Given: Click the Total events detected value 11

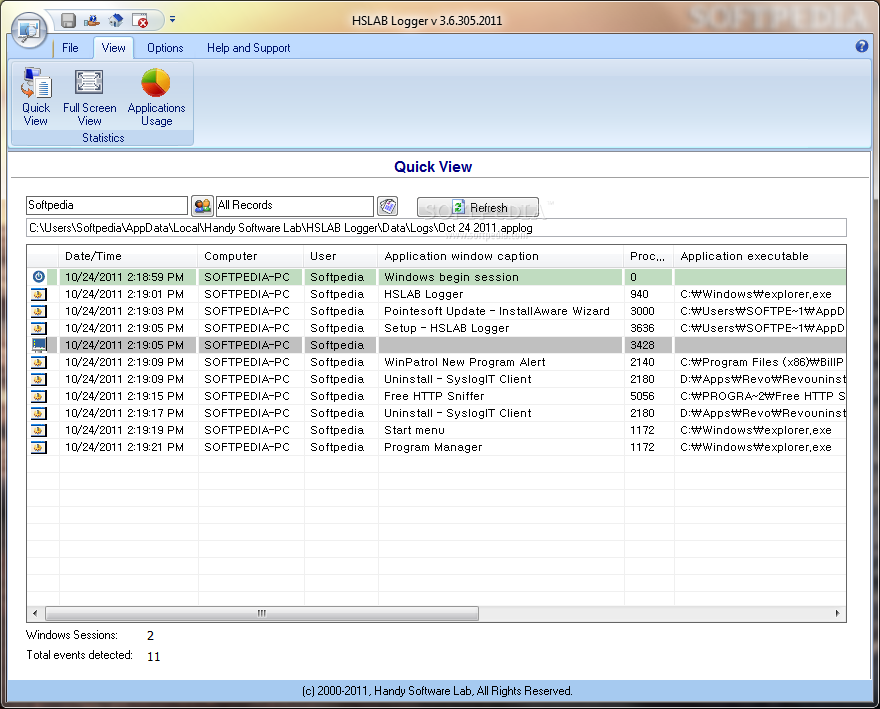Looking at the screenshot, I should click(153, 656).
